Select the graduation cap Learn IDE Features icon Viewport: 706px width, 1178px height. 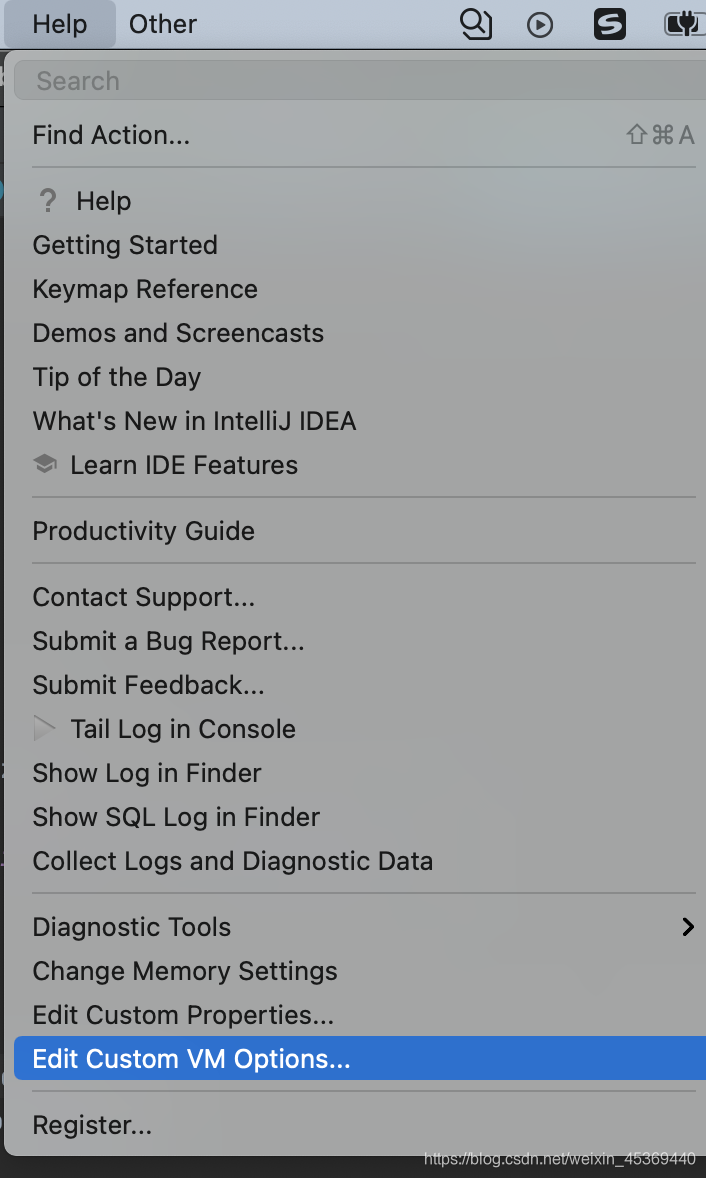(x=46, y=464)
